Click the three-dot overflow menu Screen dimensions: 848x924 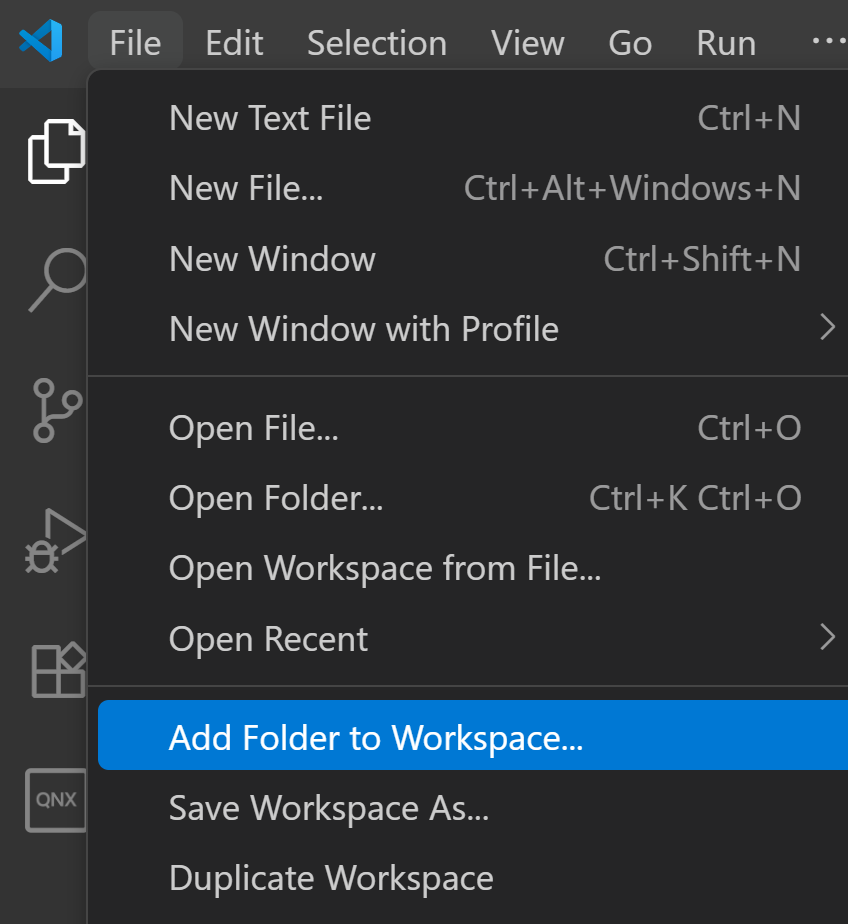(828, 42)
